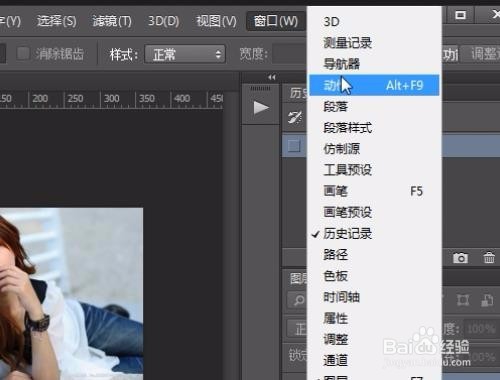The width and height of the screenshot is (500, 380).
Task: Open the 3D(D) menu in menu bar
Action: click(x=163, y=21)
